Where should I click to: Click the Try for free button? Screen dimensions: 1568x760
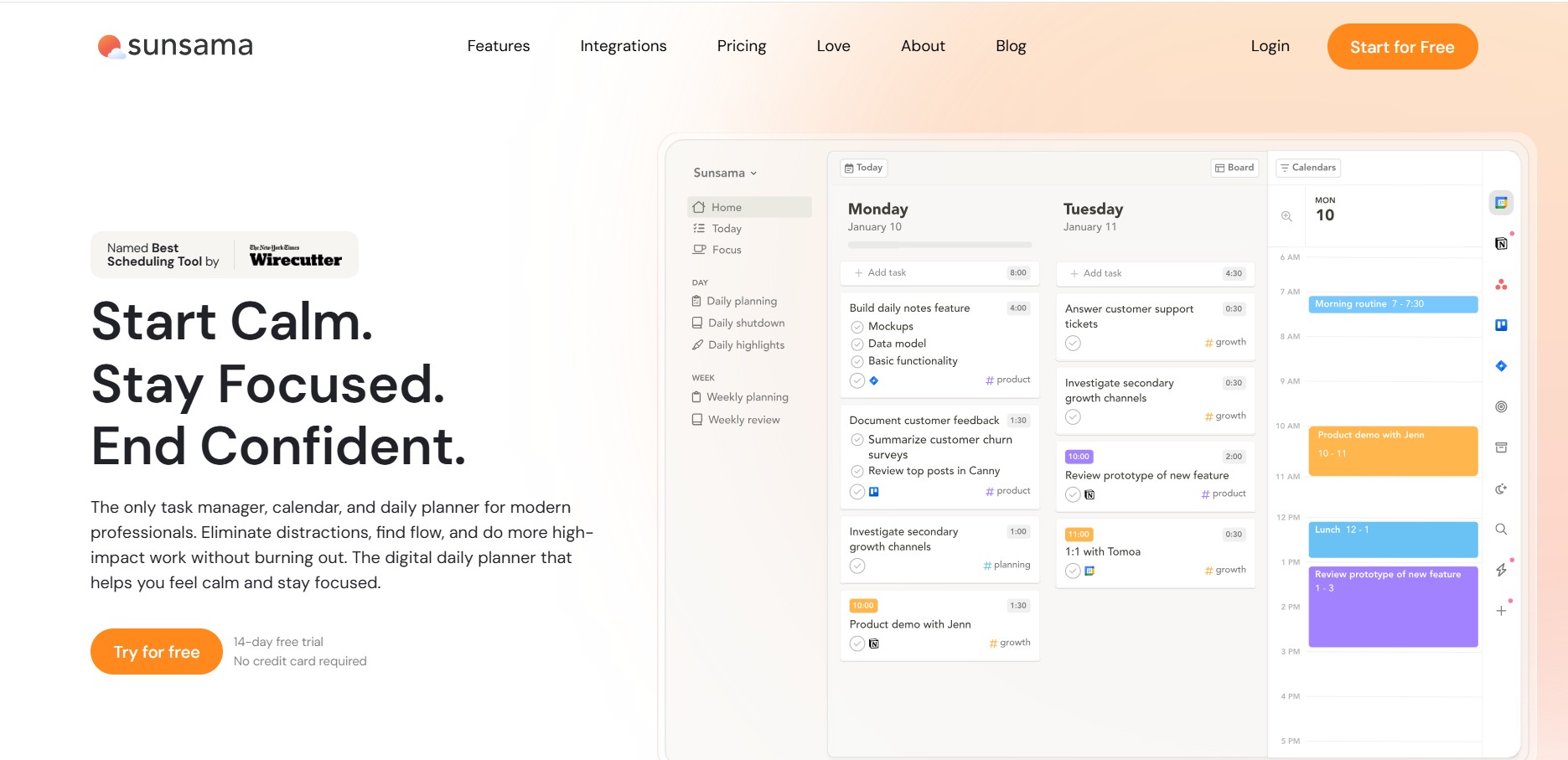[157, 651]
